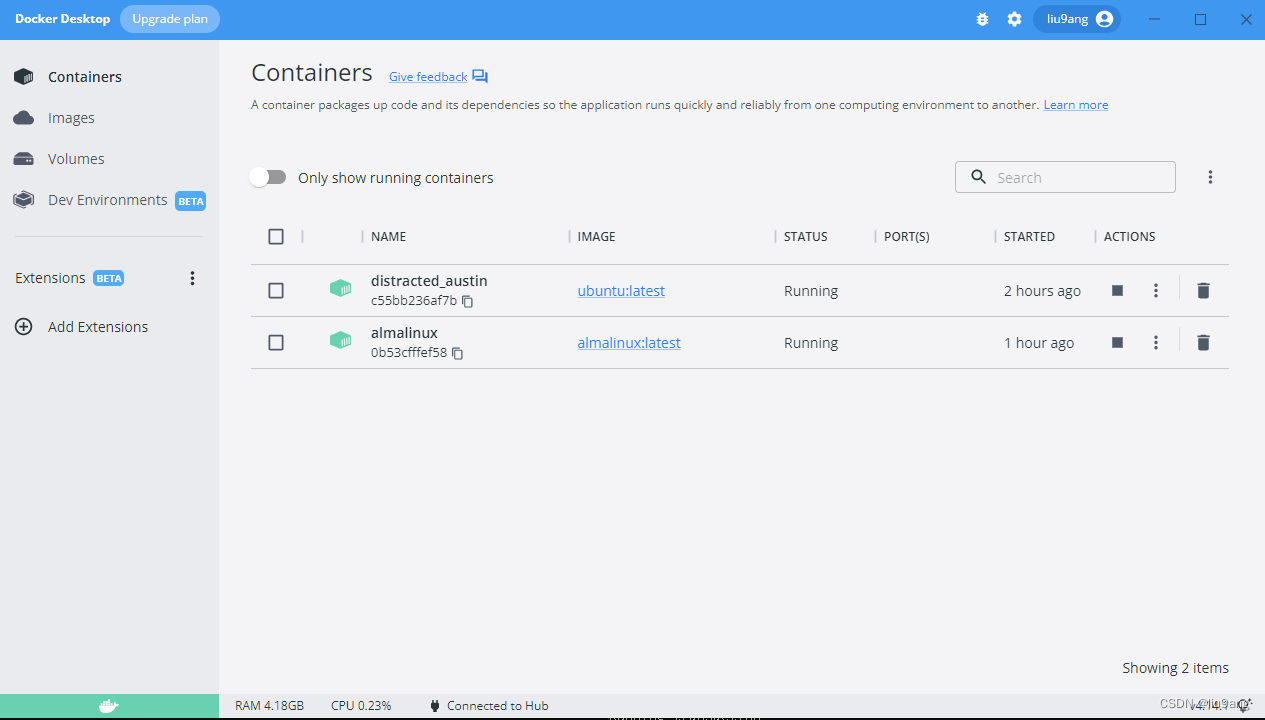Screen dimensions: 1265x720
Task: Go to Volumes in the sidebar
Action: pyautogui.click(x=76, y=159)
